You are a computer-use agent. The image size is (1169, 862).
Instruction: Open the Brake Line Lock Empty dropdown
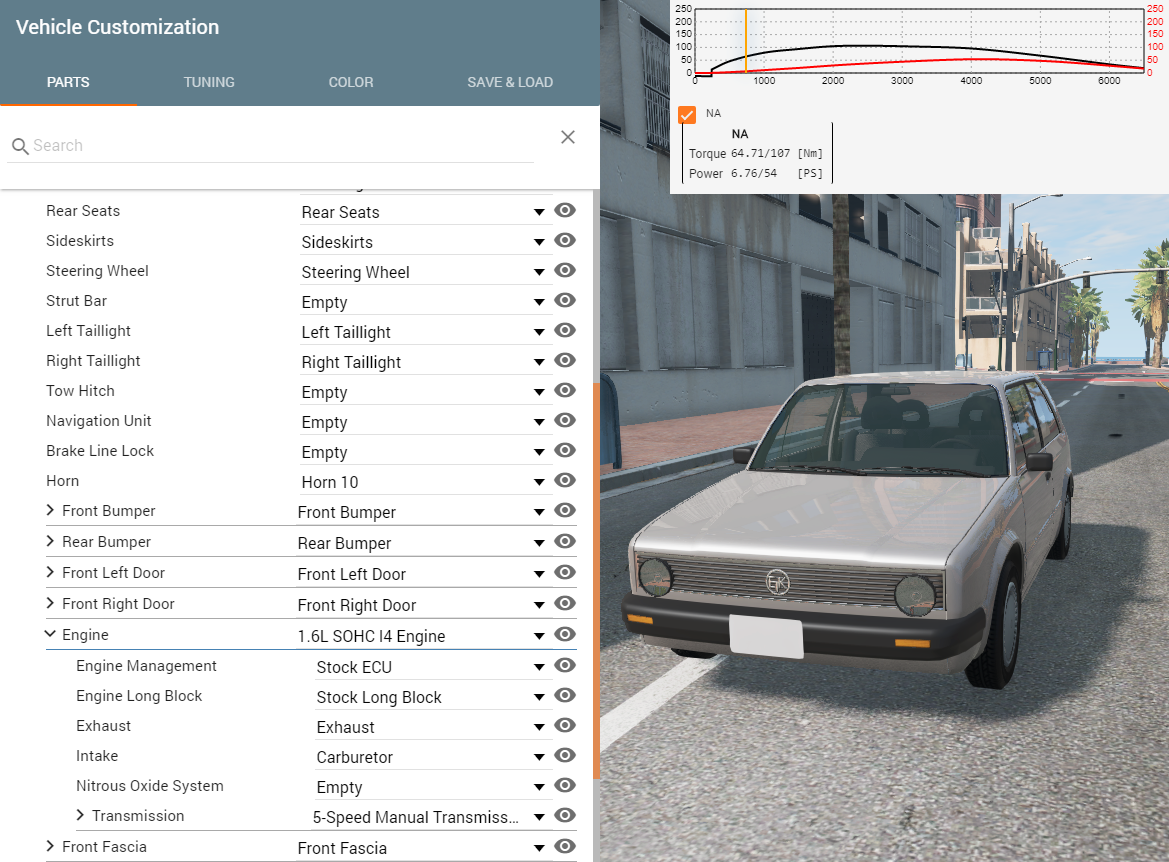click(426, 453)
